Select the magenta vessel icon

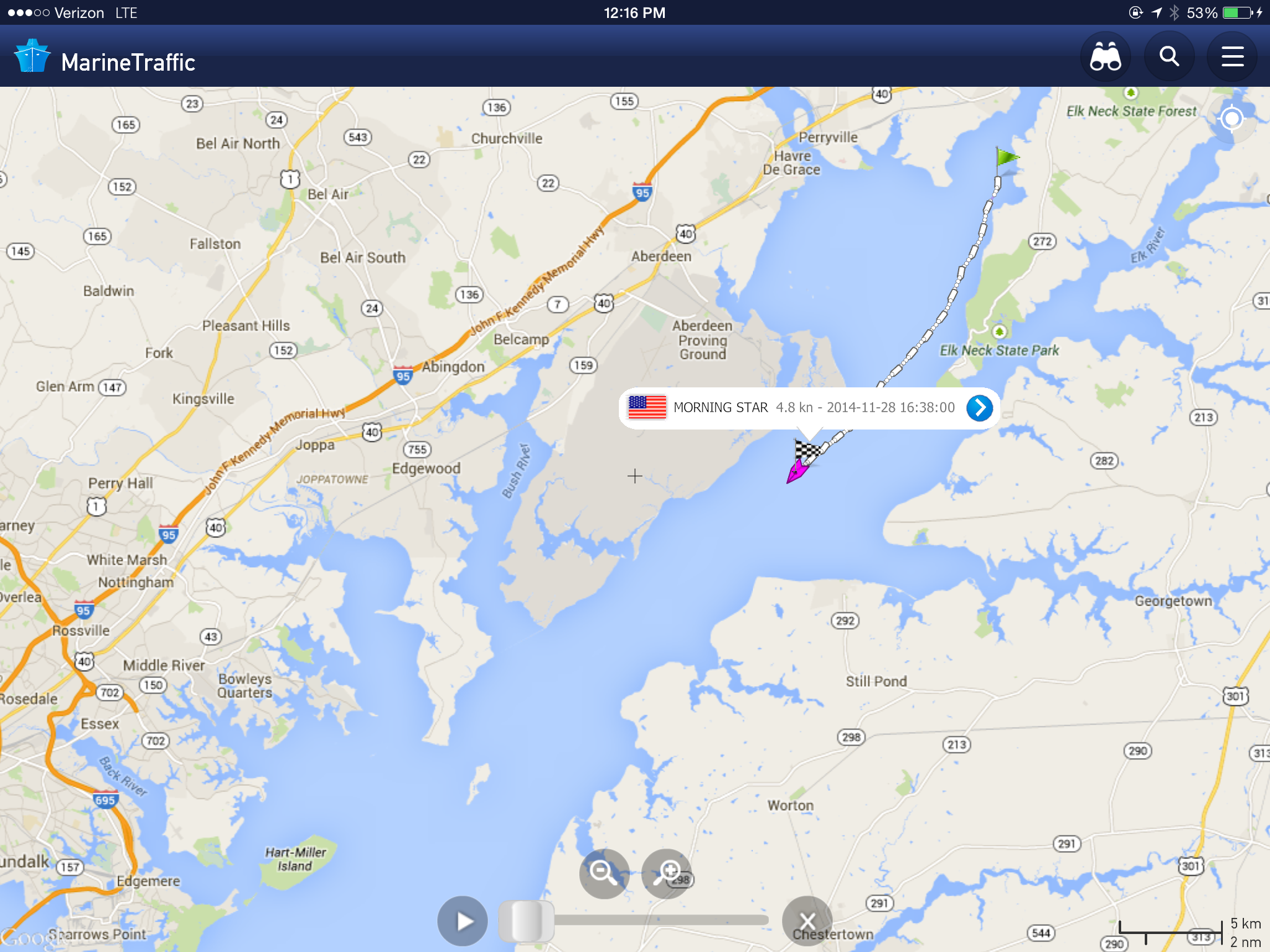point(798,470)
